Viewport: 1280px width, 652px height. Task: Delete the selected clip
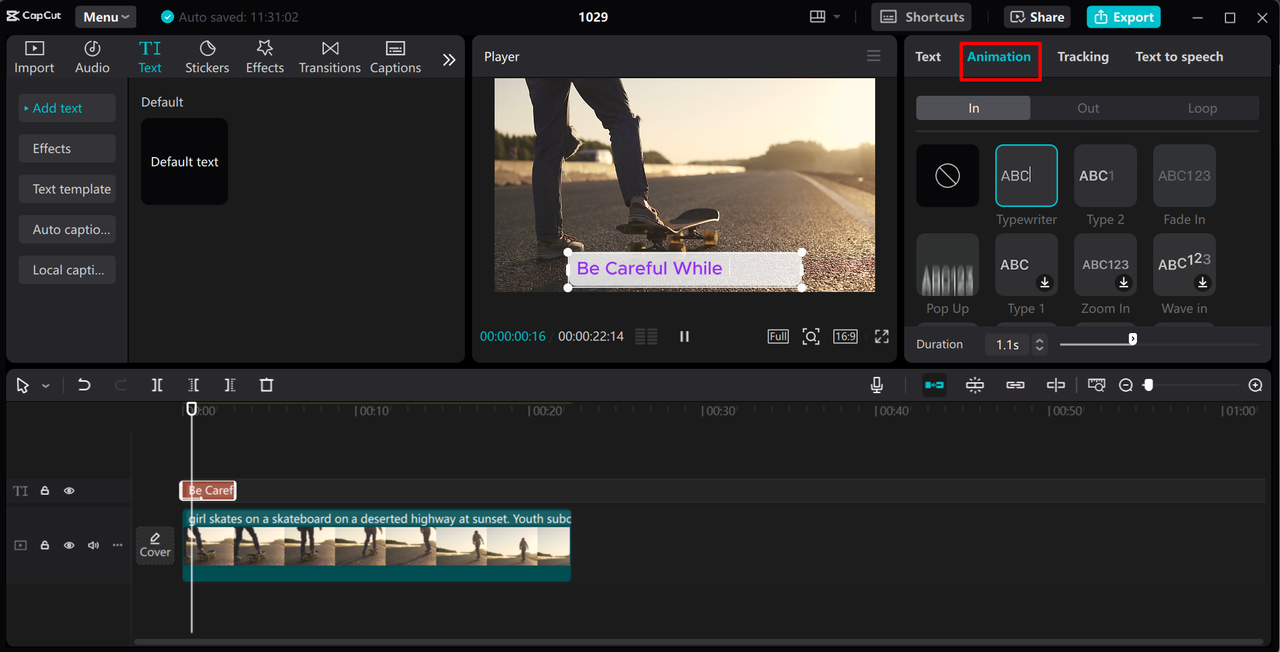pos(266,385)
